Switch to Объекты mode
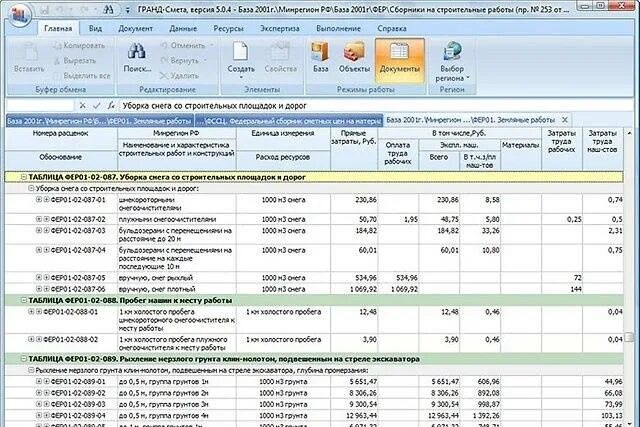 354,58
